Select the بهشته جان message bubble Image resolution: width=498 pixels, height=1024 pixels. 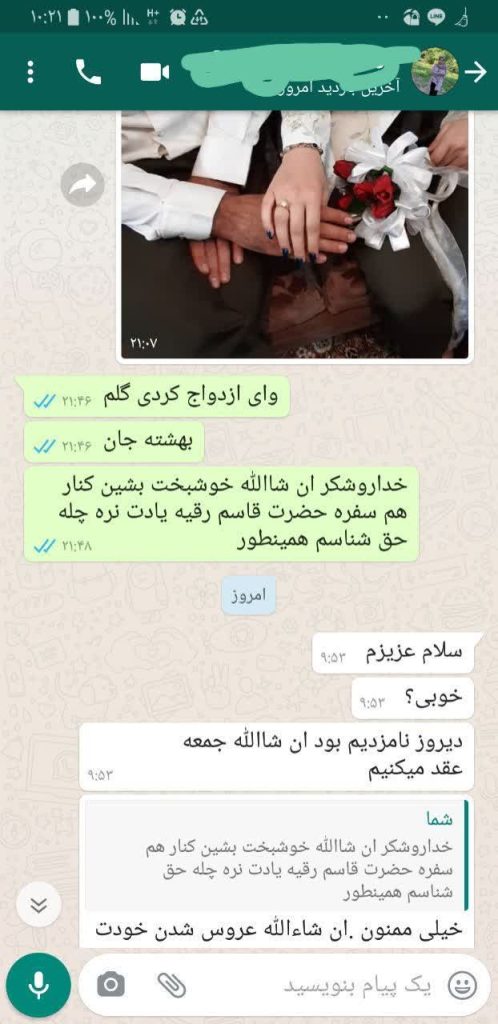(x=114, y=442)
